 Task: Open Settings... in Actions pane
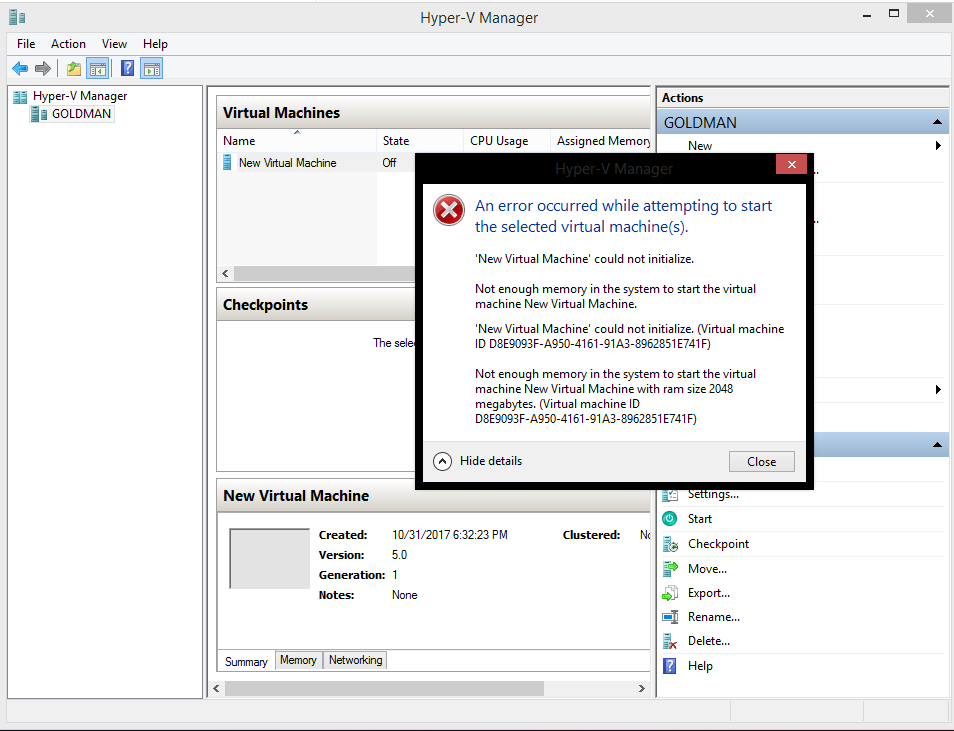pyautogui.click(x=713, y=494)
